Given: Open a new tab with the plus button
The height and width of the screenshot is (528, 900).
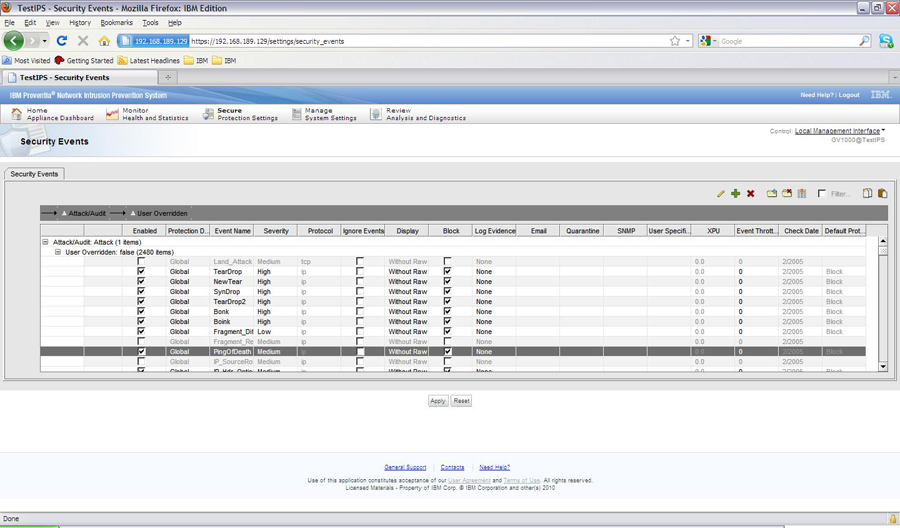Looking at the screenshot, I should point(168,77).
